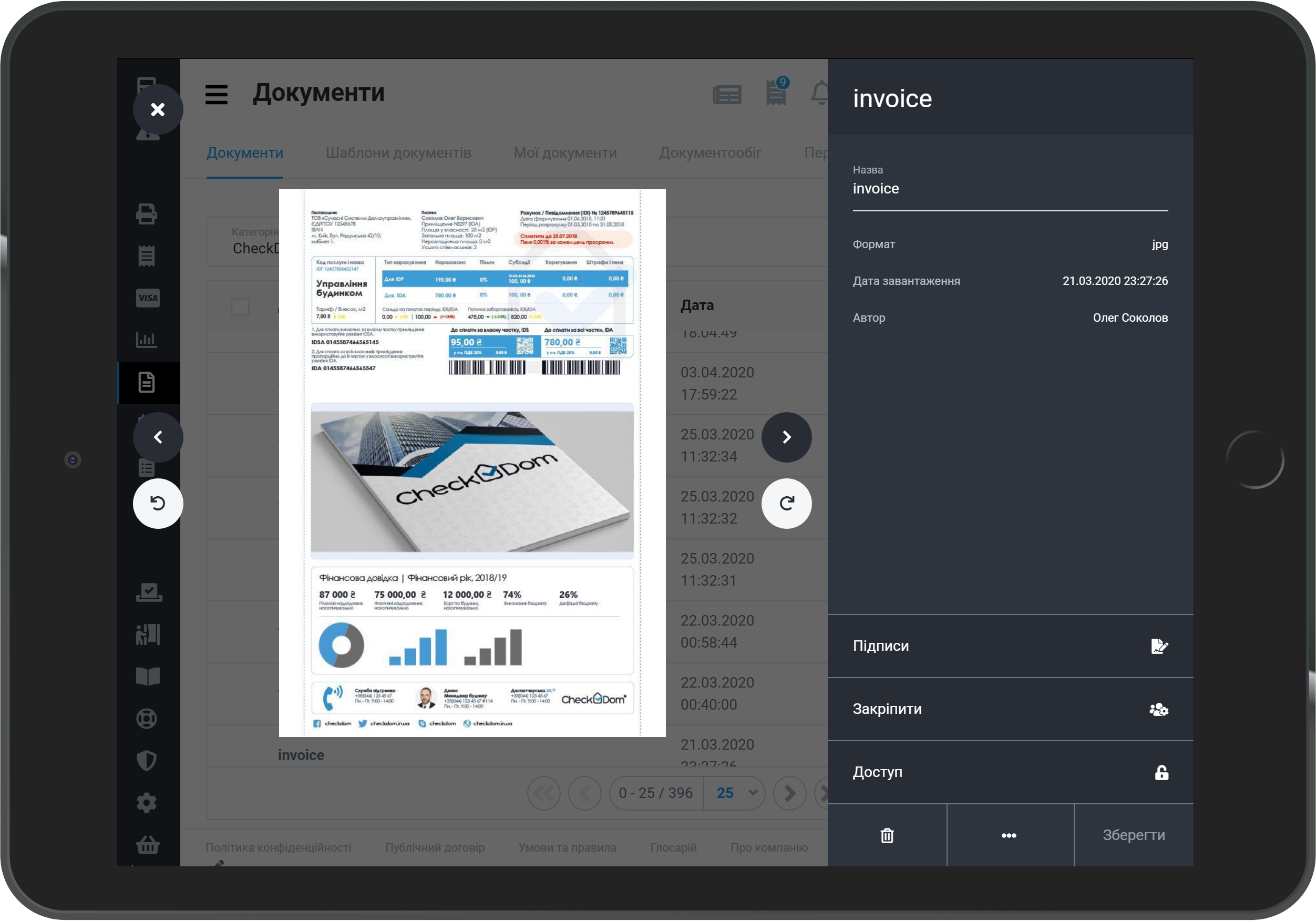Open more options three dots button
The image size is (1316, 921).
click(1010, 835)
